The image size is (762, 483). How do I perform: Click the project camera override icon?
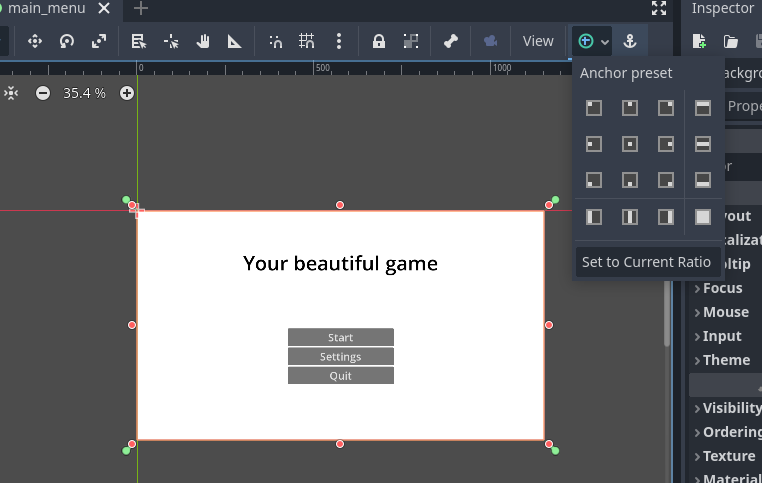tap(490, 41)
